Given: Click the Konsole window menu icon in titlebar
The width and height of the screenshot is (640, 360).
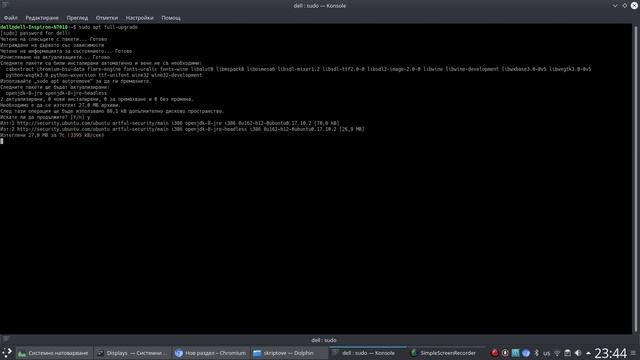Looking at the screenshot, I should [x=5, y=5].
